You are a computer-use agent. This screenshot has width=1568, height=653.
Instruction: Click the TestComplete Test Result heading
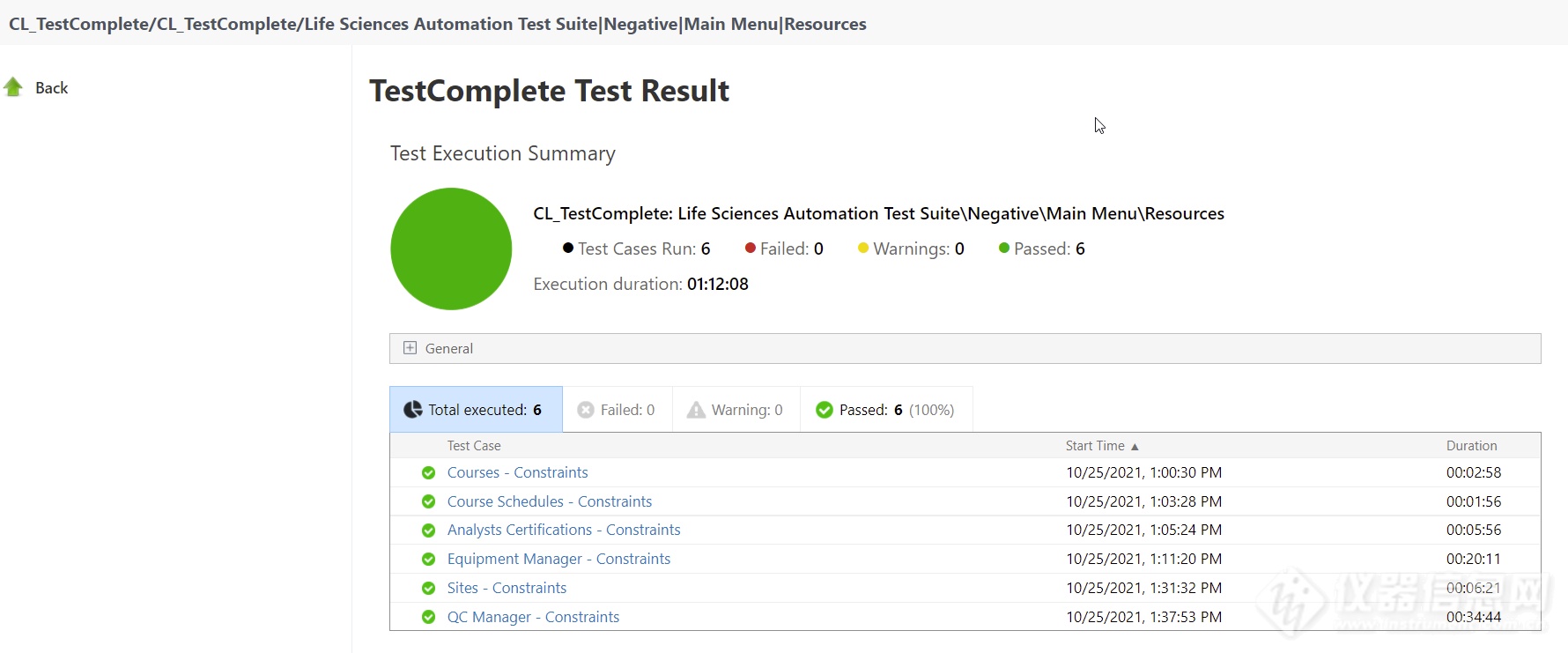[x=549, y=91]
